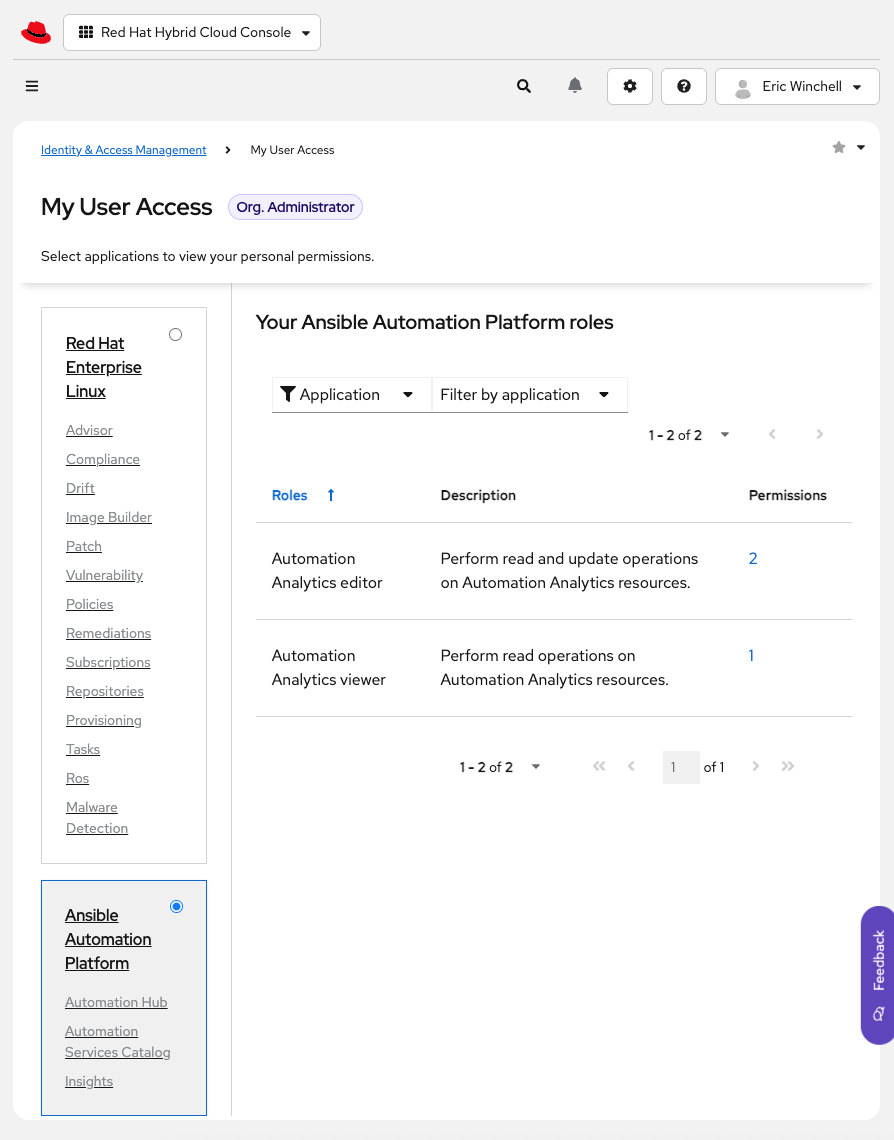The image size is (894, 1140).
Task: Open the hamburger navigation menu
Action: point(32,87)
